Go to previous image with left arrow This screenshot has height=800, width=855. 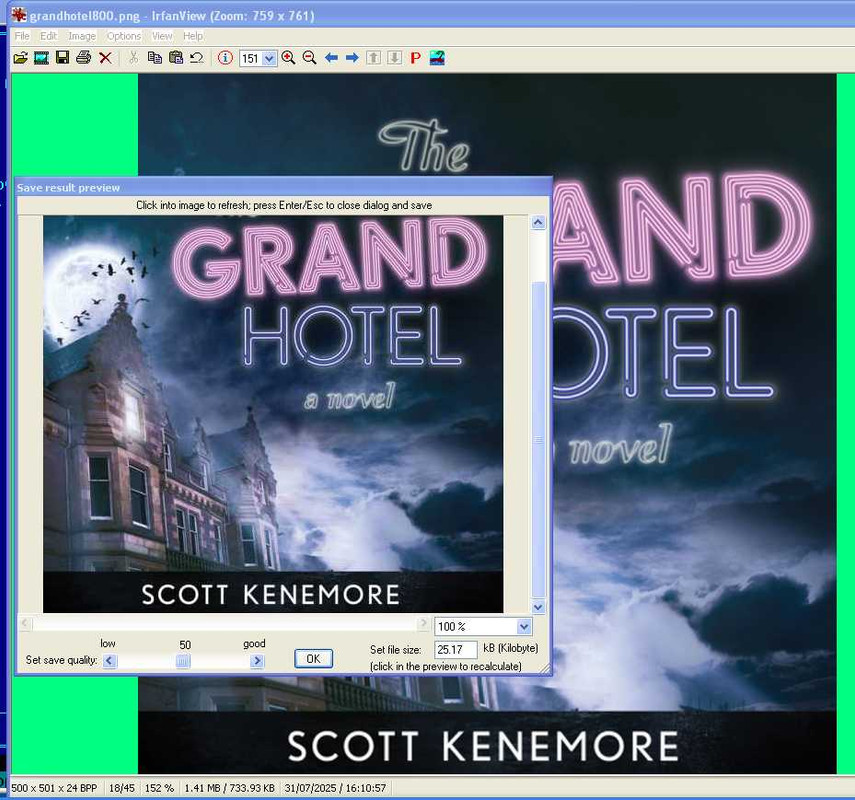coord(331,58)
